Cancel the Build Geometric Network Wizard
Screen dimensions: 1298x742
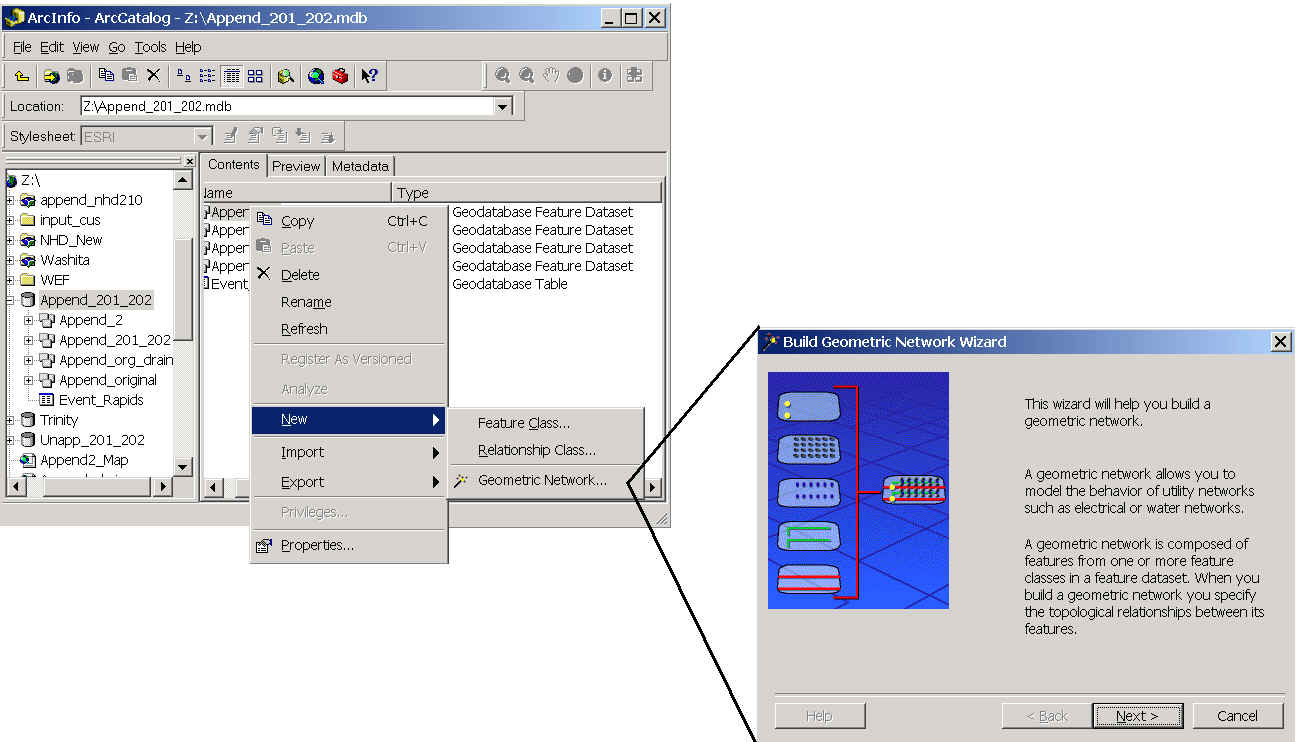click(x=1237, y=716)
